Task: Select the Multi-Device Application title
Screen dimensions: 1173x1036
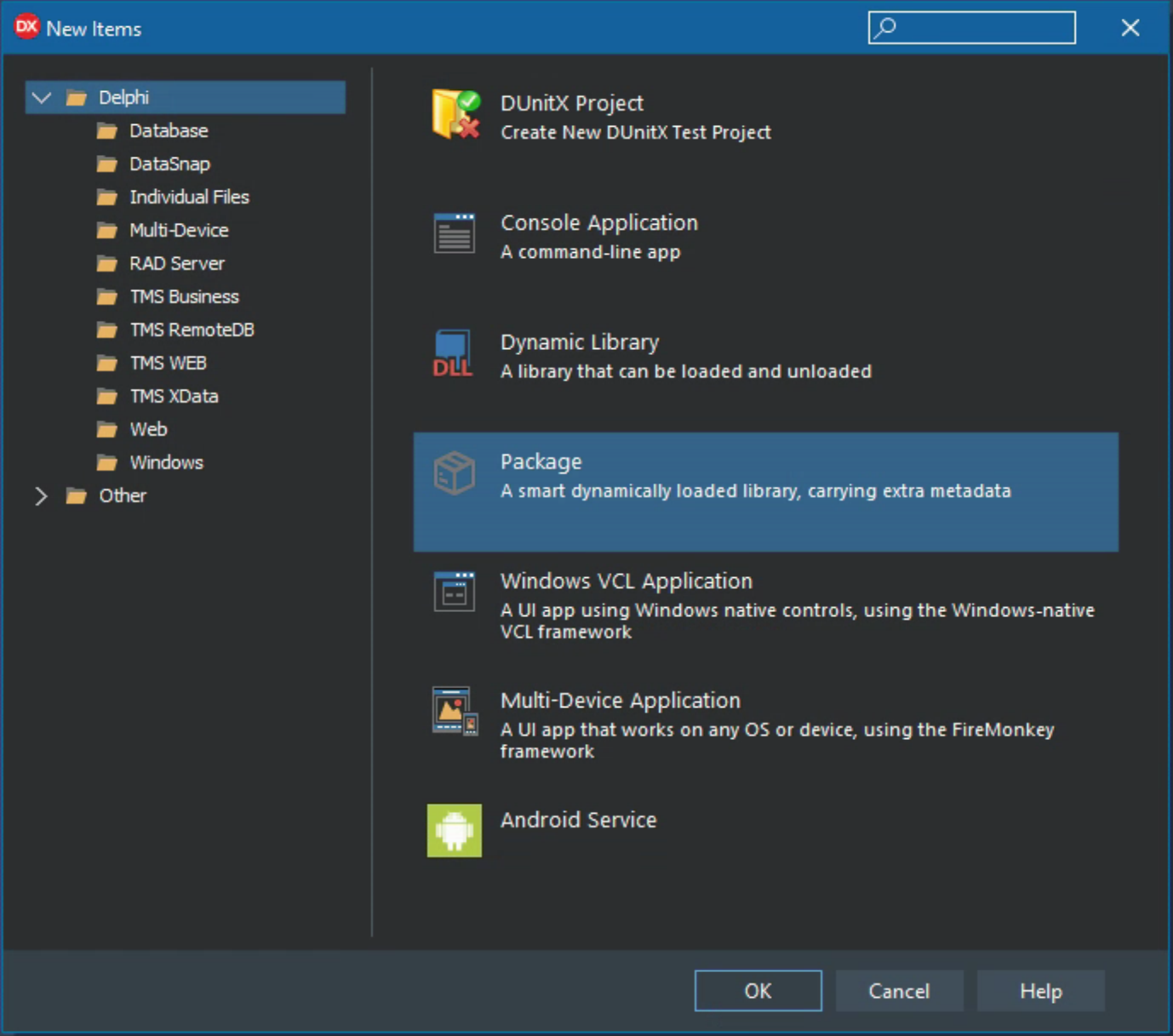Action: [x=621, y=701]
